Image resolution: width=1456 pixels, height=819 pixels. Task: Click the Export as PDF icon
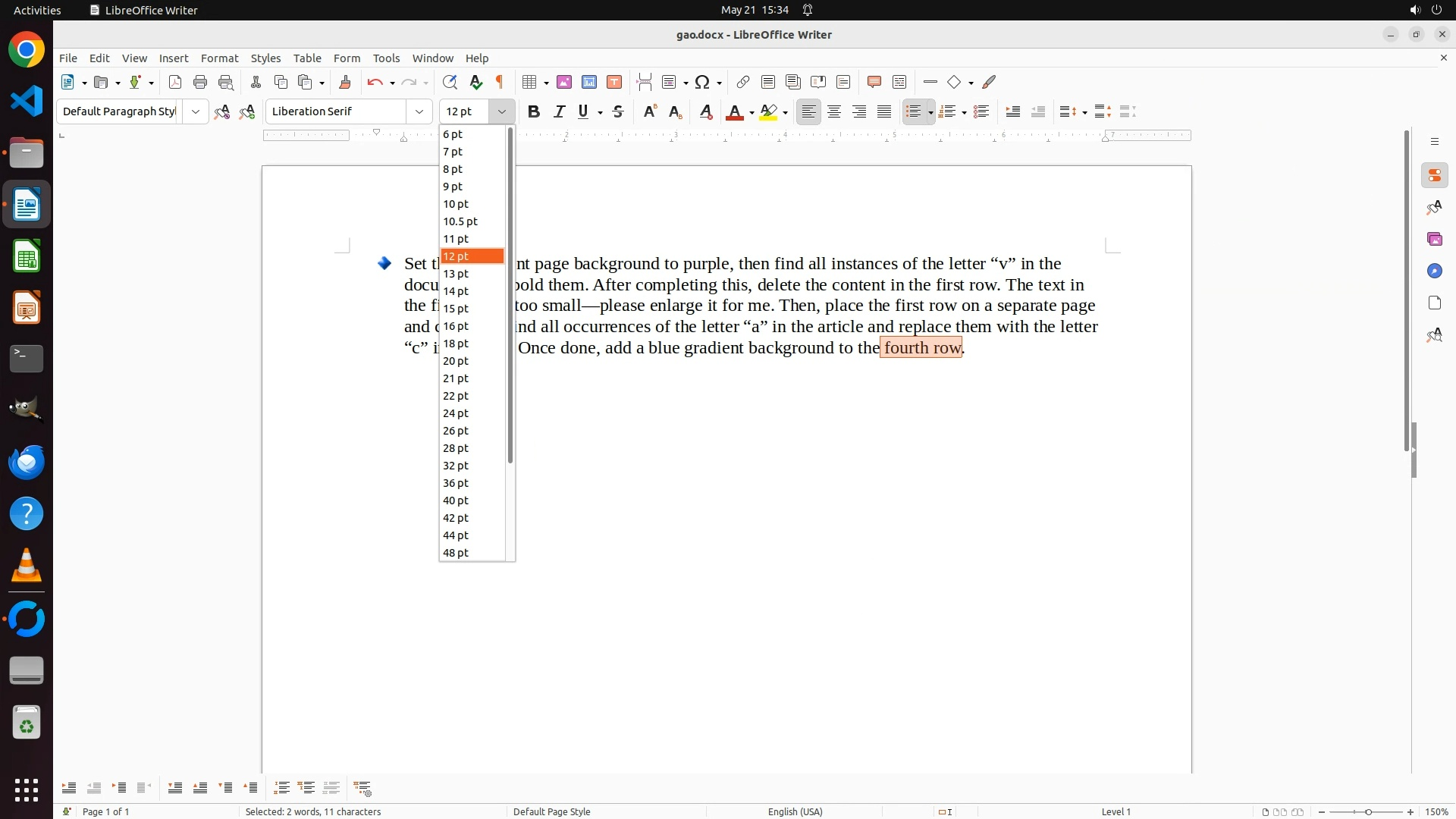pyautogui.click(x=175, y=82)
